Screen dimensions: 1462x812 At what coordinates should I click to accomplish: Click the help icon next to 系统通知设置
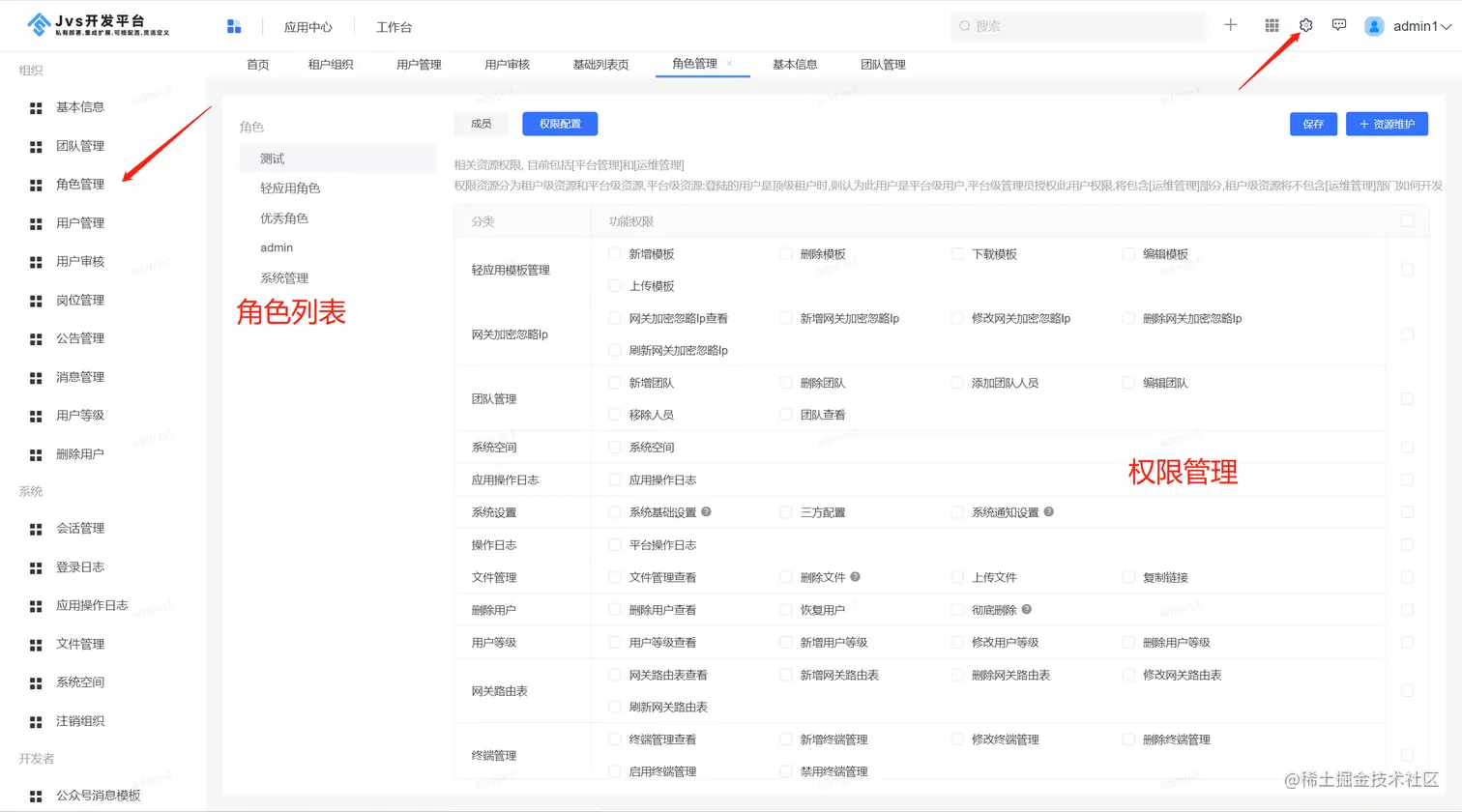tap(1048, 511)
